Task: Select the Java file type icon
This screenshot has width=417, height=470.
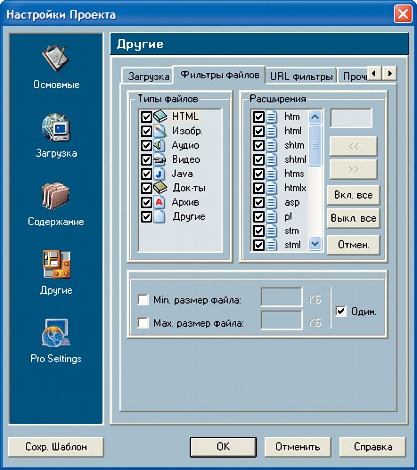Action: (159, 174)
